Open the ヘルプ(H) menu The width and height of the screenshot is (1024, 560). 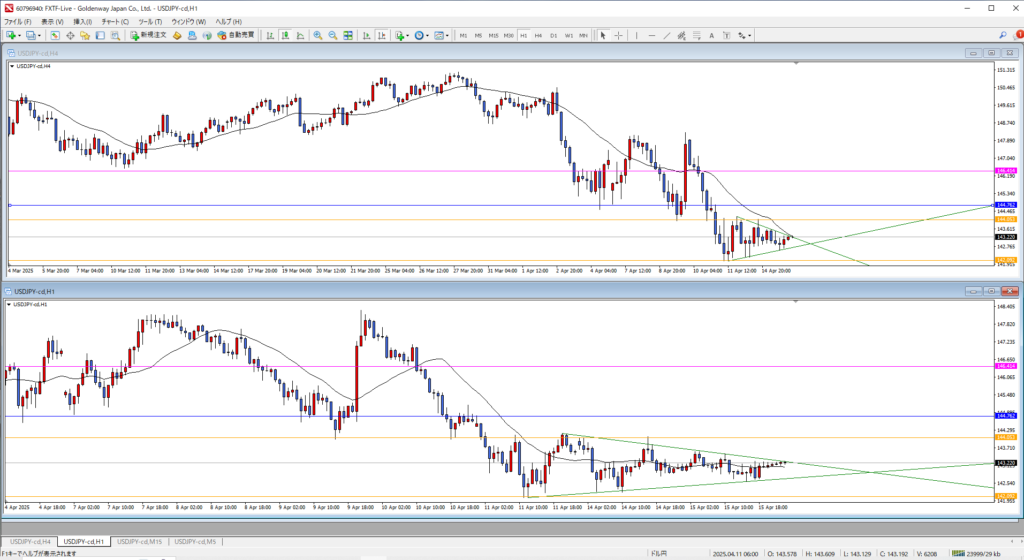point(229,22)
